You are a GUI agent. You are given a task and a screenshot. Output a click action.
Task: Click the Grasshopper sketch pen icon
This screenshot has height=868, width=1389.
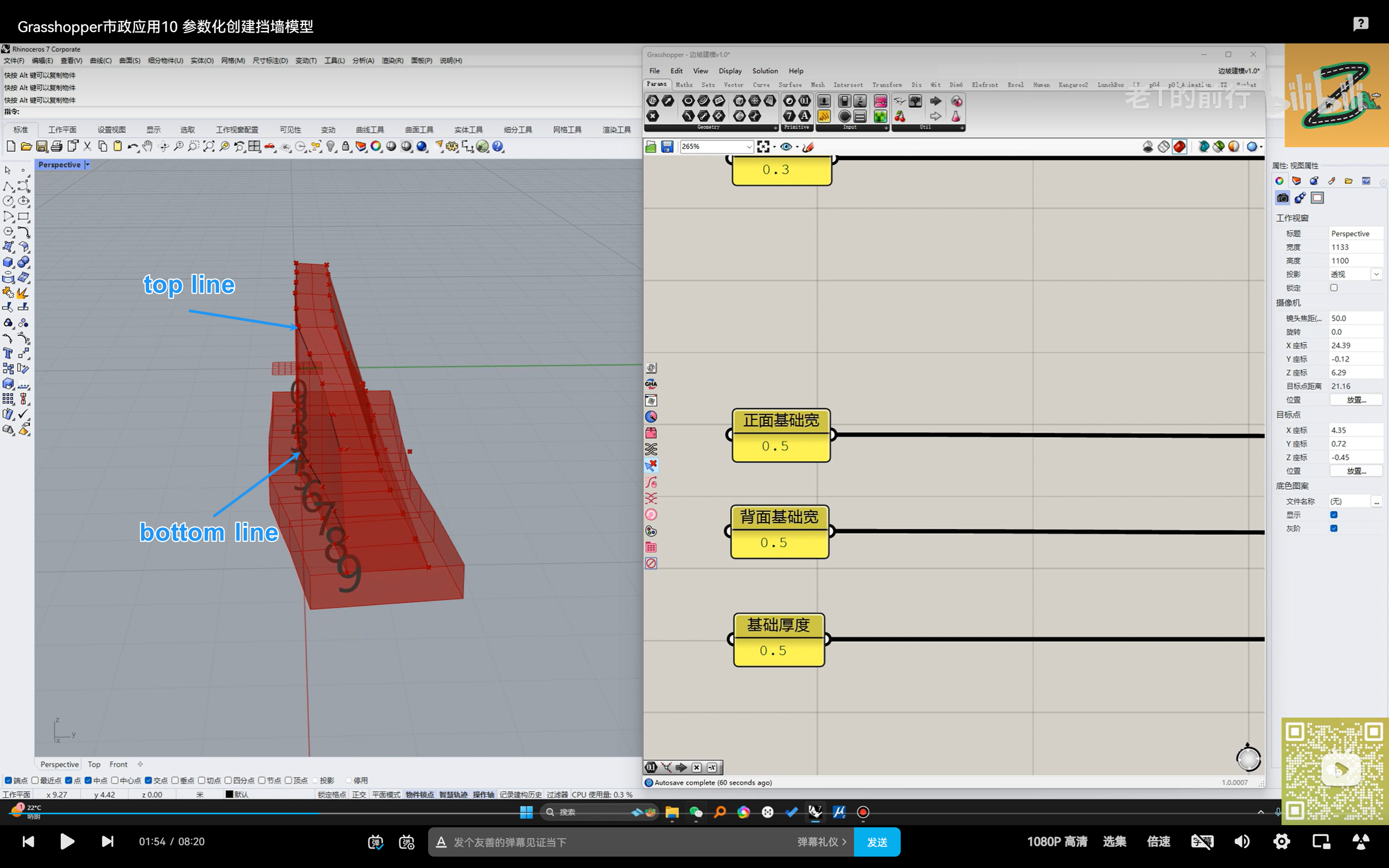pyautogui.click(x=807, y=147)
